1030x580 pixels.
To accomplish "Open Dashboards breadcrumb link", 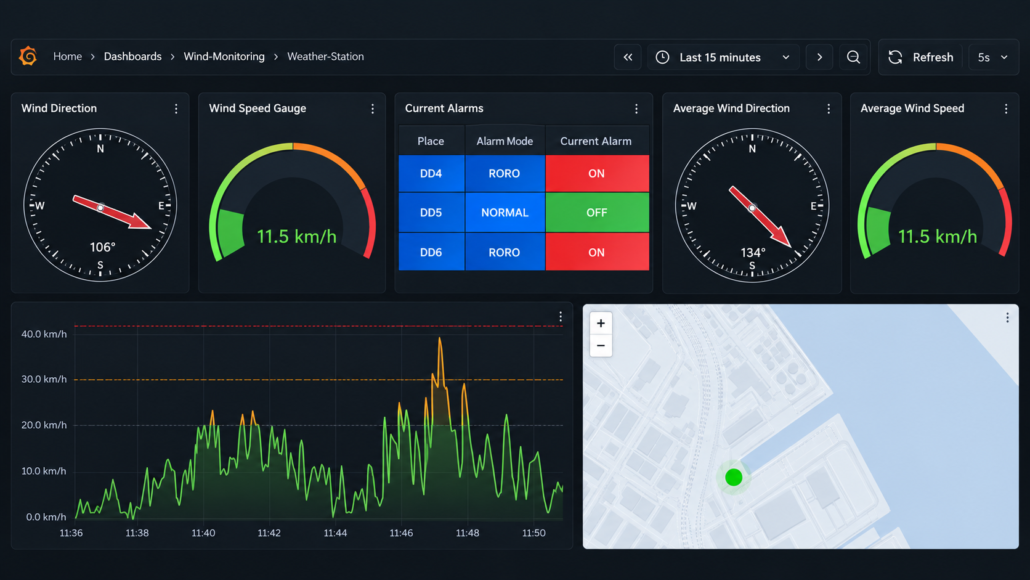I will point(133,56).
